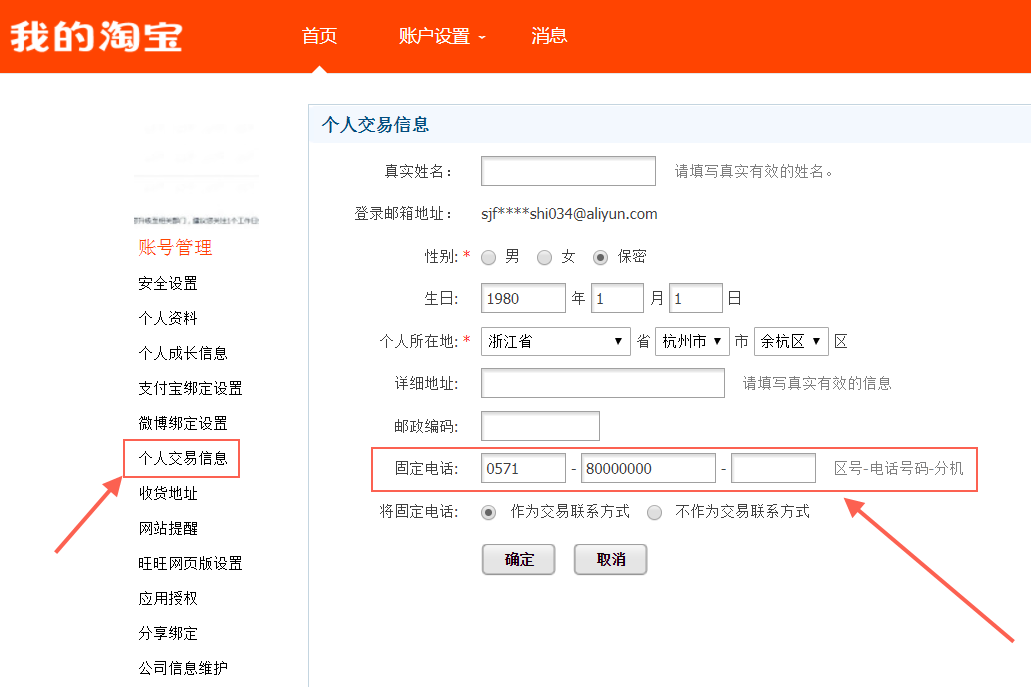Open 分享绑定 in sidebar
The image size is (1031, 687).
(168, 633)
